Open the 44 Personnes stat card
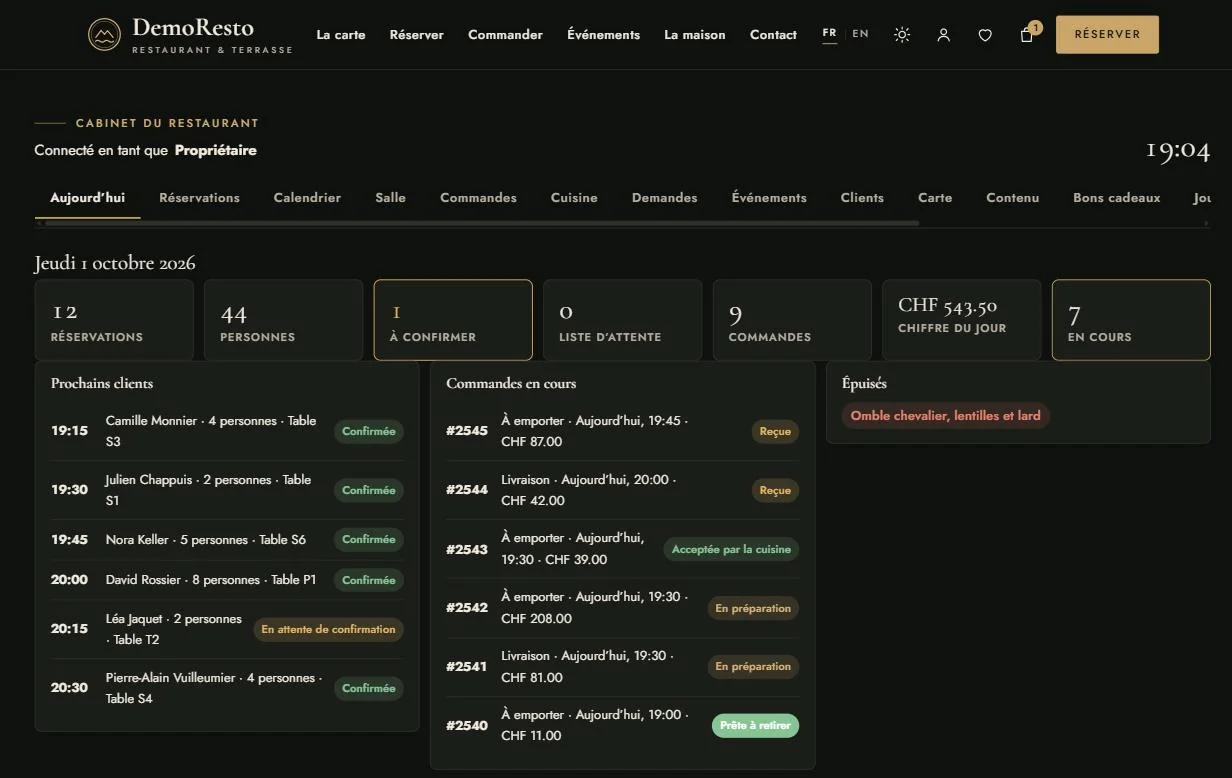 [x=283, y=320]
